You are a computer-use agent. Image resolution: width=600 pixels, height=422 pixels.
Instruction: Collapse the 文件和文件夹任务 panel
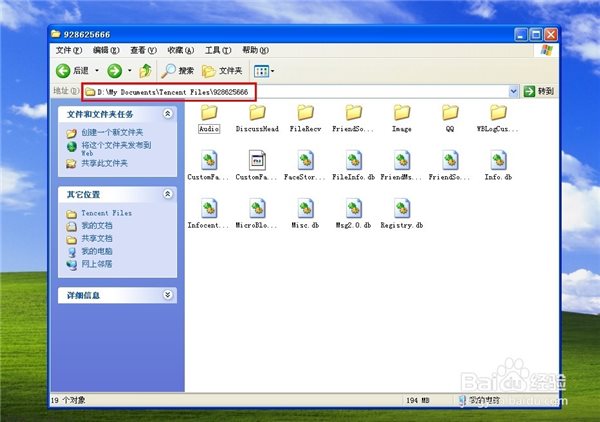[168, 114]
